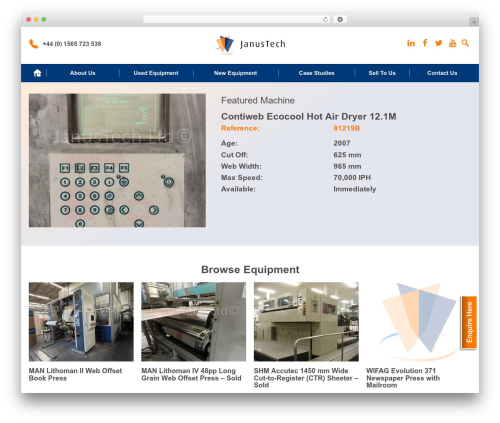500x423 pixels.
Task: Click reference number 81219B
Action: tap(347, 128)
